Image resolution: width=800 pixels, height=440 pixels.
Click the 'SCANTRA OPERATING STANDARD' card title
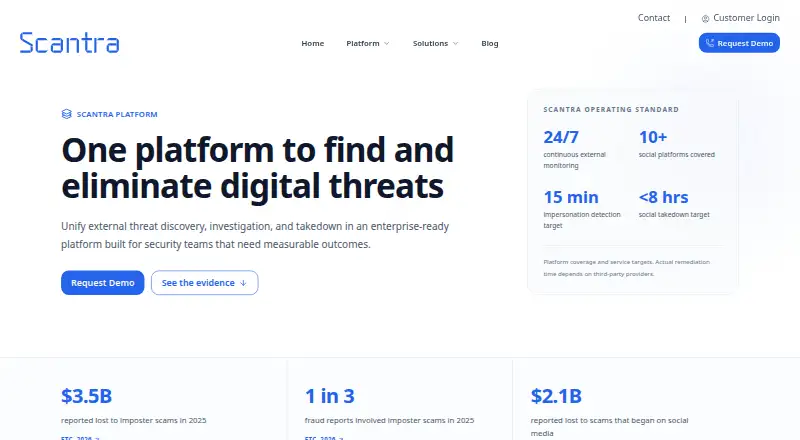point(611,109)
